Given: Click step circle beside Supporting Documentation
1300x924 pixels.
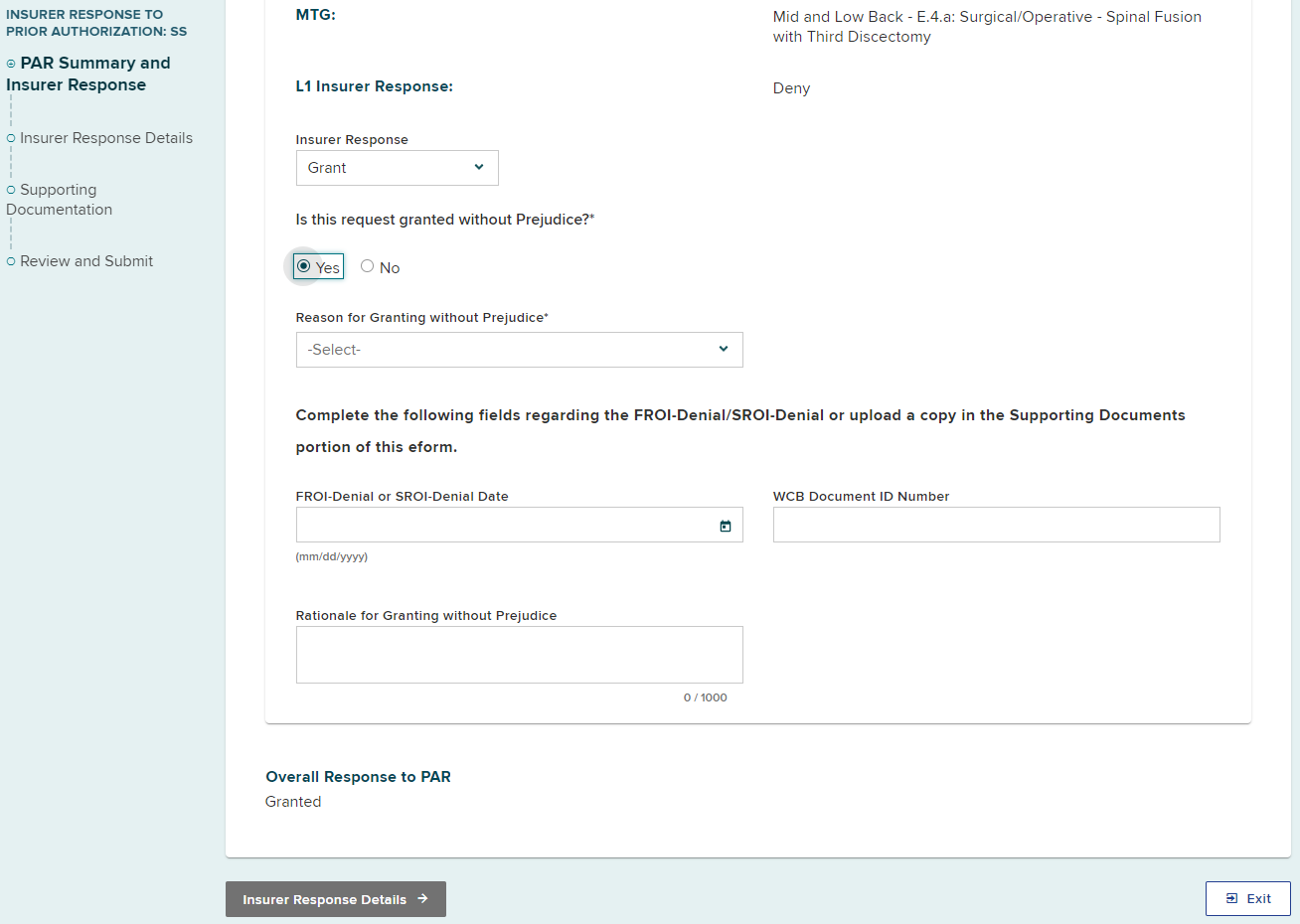Looking at the screenshot, I should 11,190.
